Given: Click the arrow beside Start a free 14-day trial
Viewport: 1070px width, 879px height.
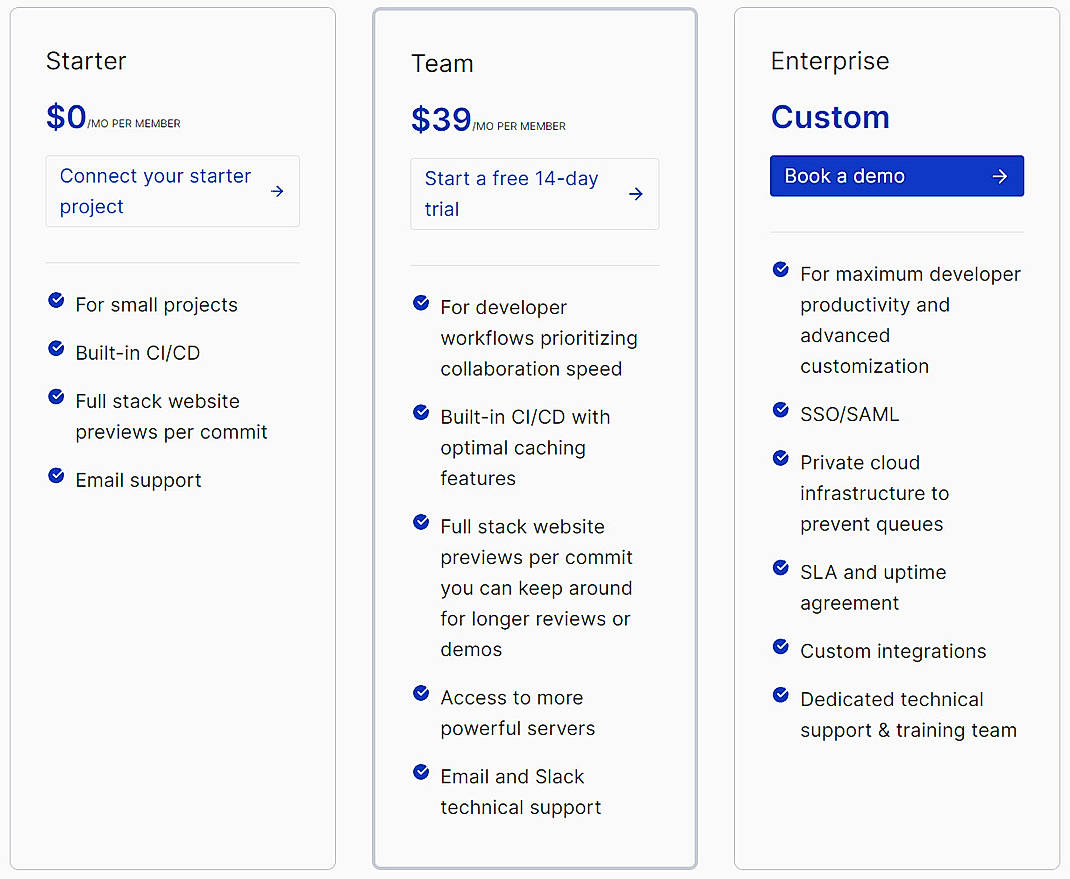Looking at the screenshot, I should (635, 194).
